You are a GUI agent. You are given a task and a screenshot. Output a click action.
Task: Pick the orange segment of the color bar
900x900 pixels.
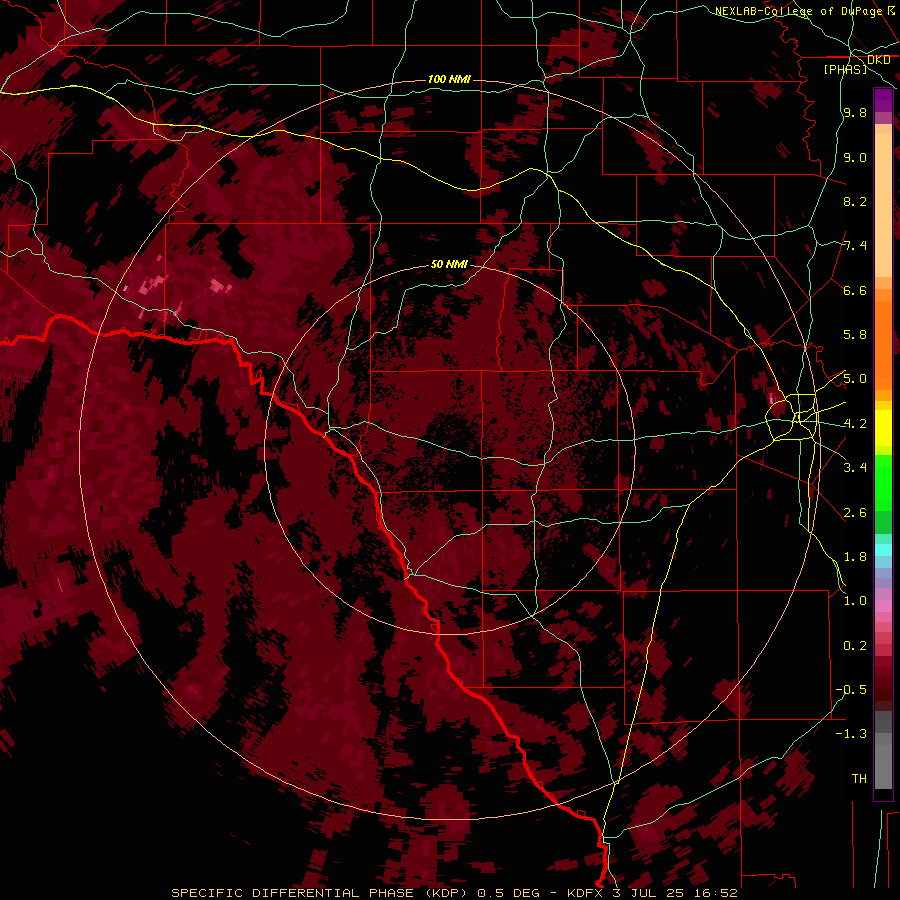coord(883,344)
